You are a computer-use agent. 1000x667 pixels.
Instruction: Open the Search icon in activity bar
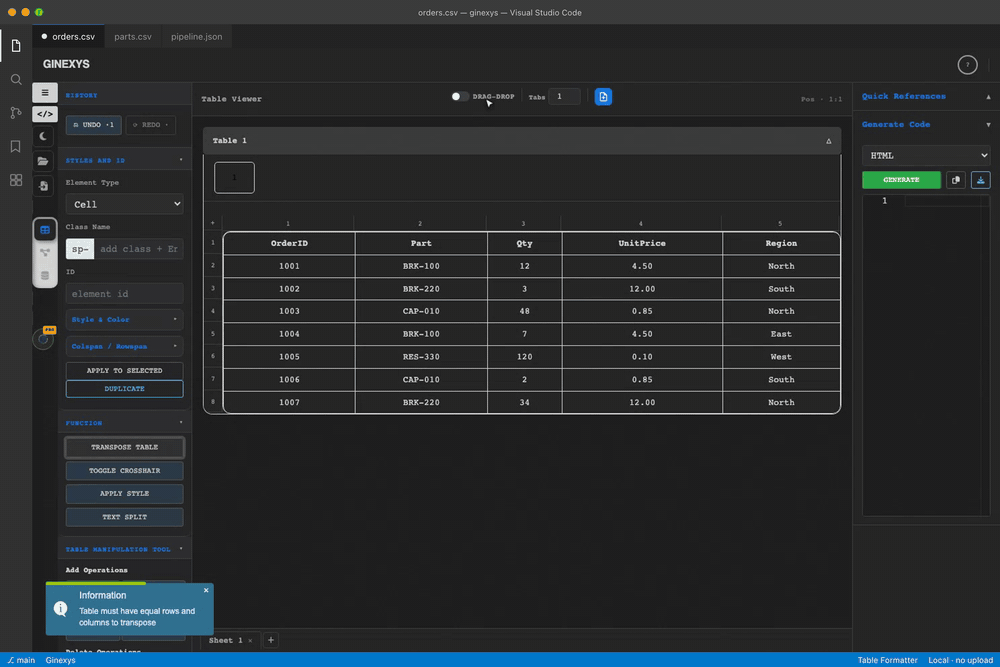(x=16, y=80)
